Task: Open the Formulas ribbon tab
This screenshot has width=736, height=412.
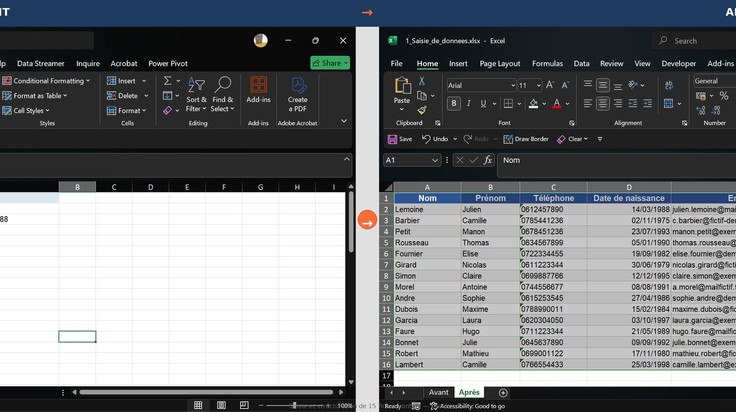Action: pyautogui.click(x=547, y=63)
